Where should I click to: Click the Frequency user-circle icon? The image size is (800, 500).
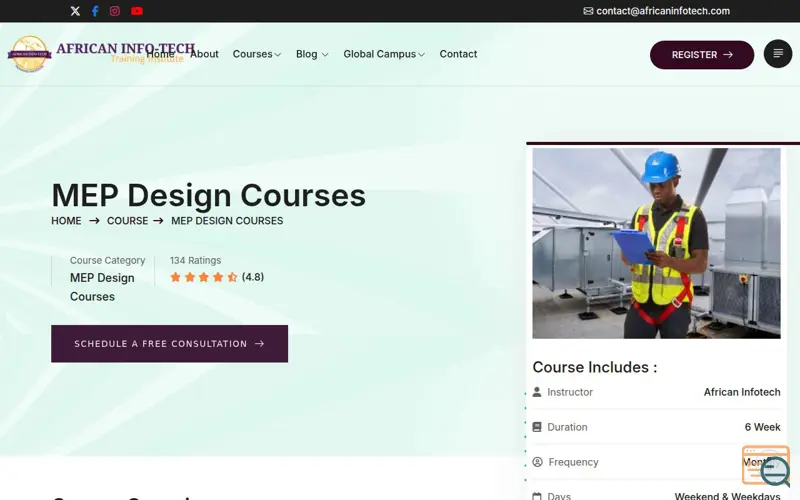537,462
